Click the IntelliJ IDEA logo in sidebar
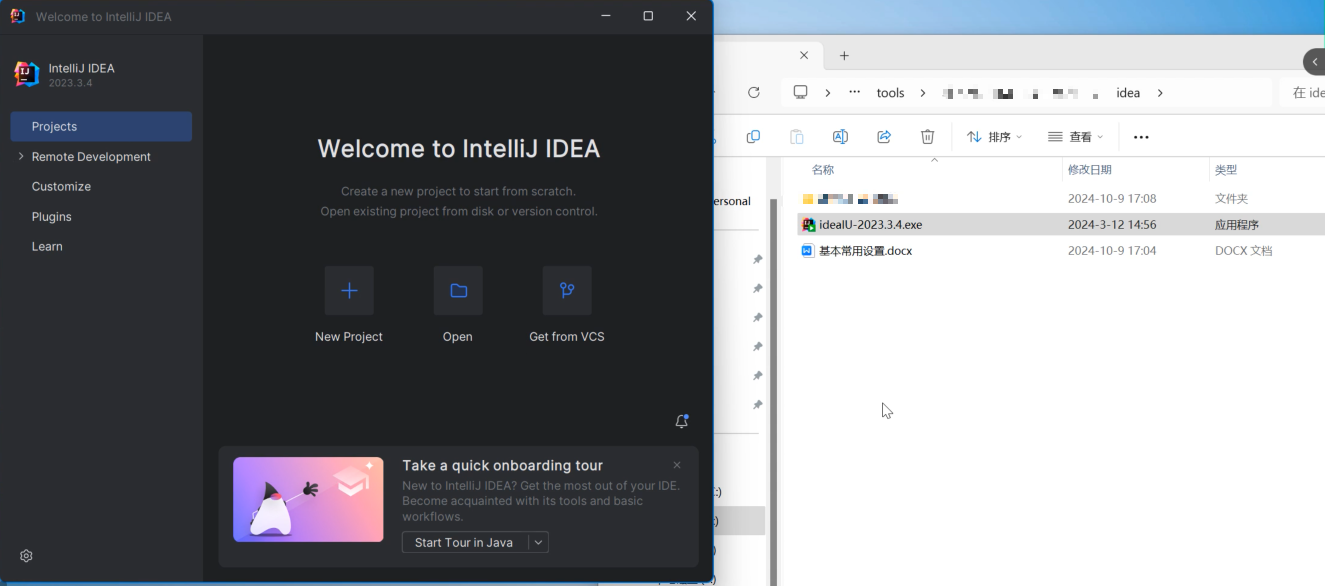Image resolution: width=1325 pixels, height=586 pixels. 26,74
